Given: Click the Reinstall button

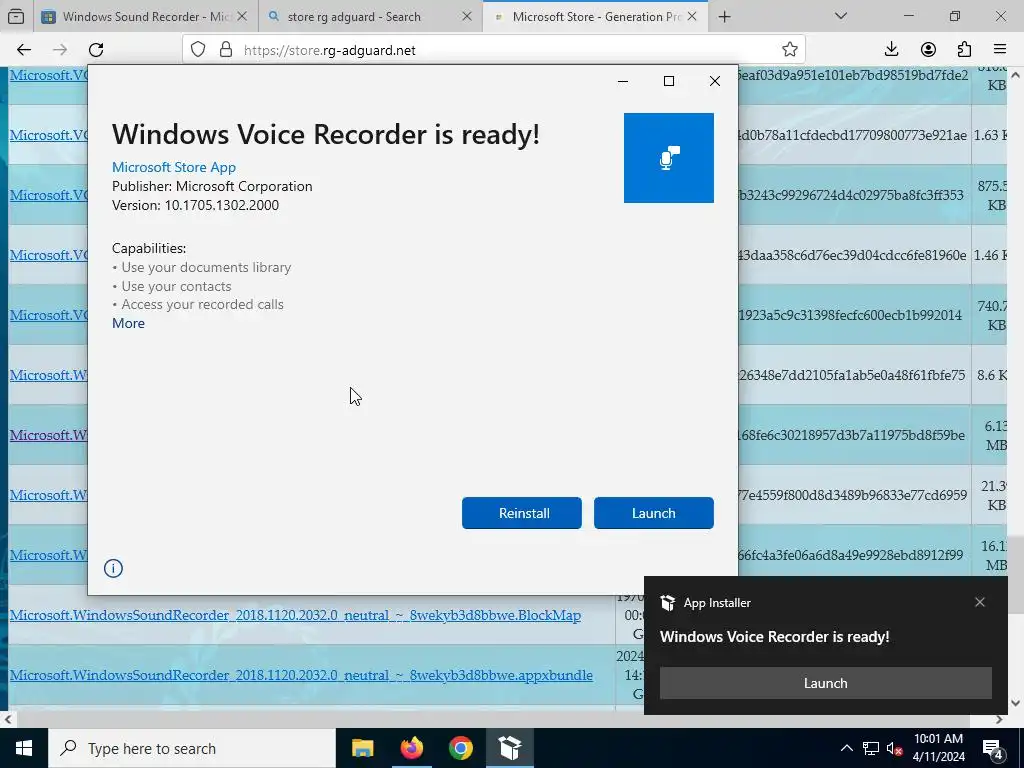Looking at the screenshot, I should (521, 513).
